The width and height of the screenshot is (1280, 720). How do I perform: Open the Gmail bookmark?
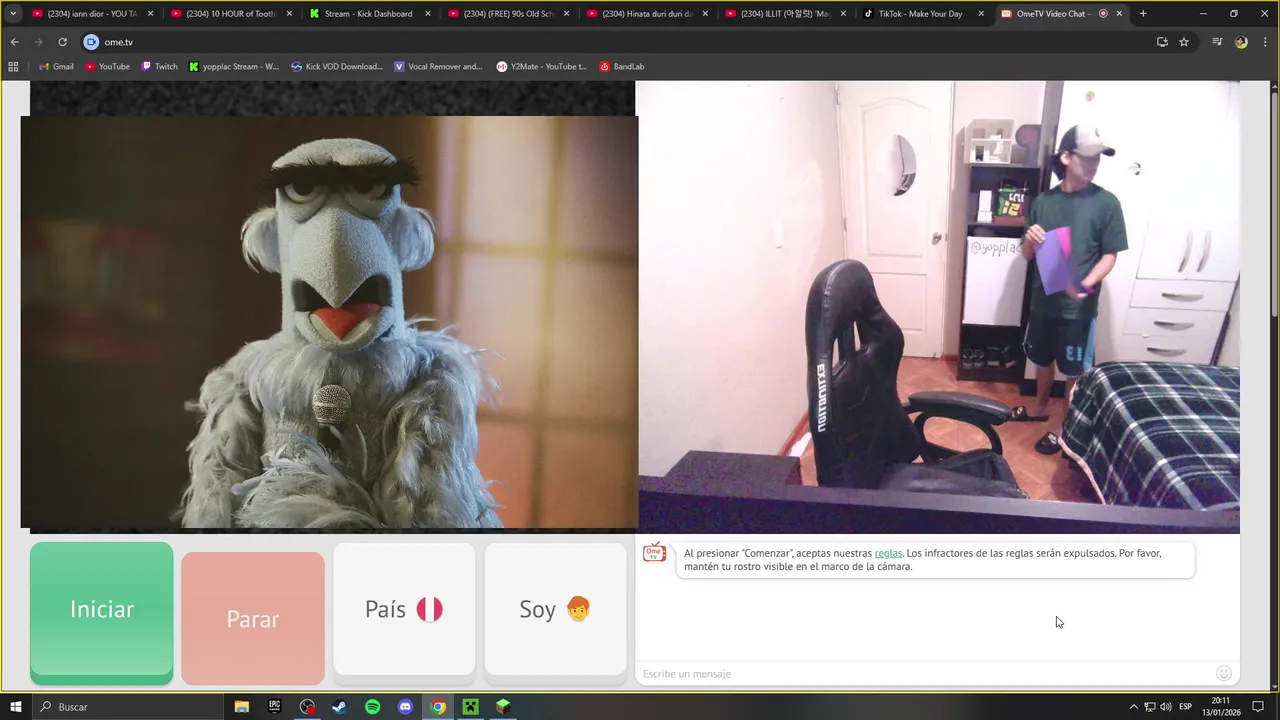[x=57, y=66]
